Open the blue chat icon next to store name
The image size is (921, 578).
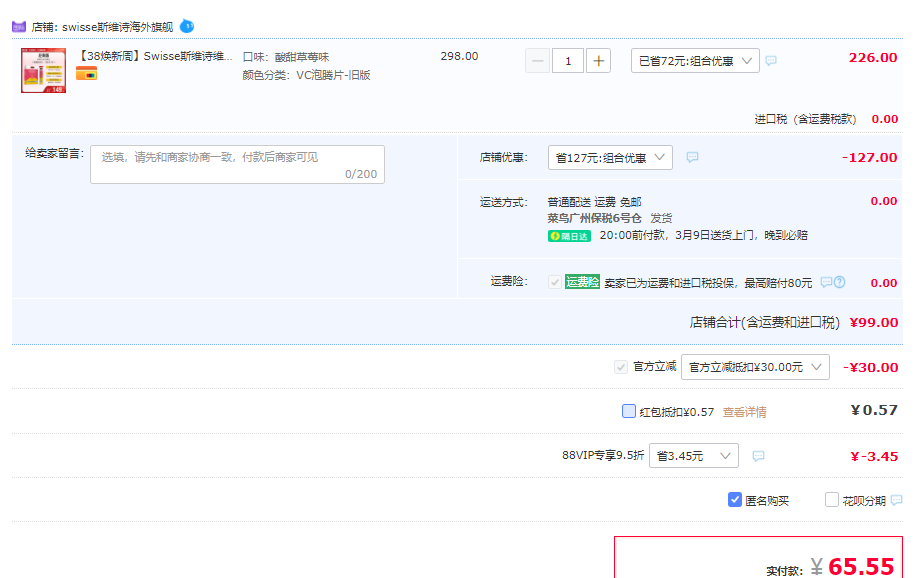click(x=187, y=26)
